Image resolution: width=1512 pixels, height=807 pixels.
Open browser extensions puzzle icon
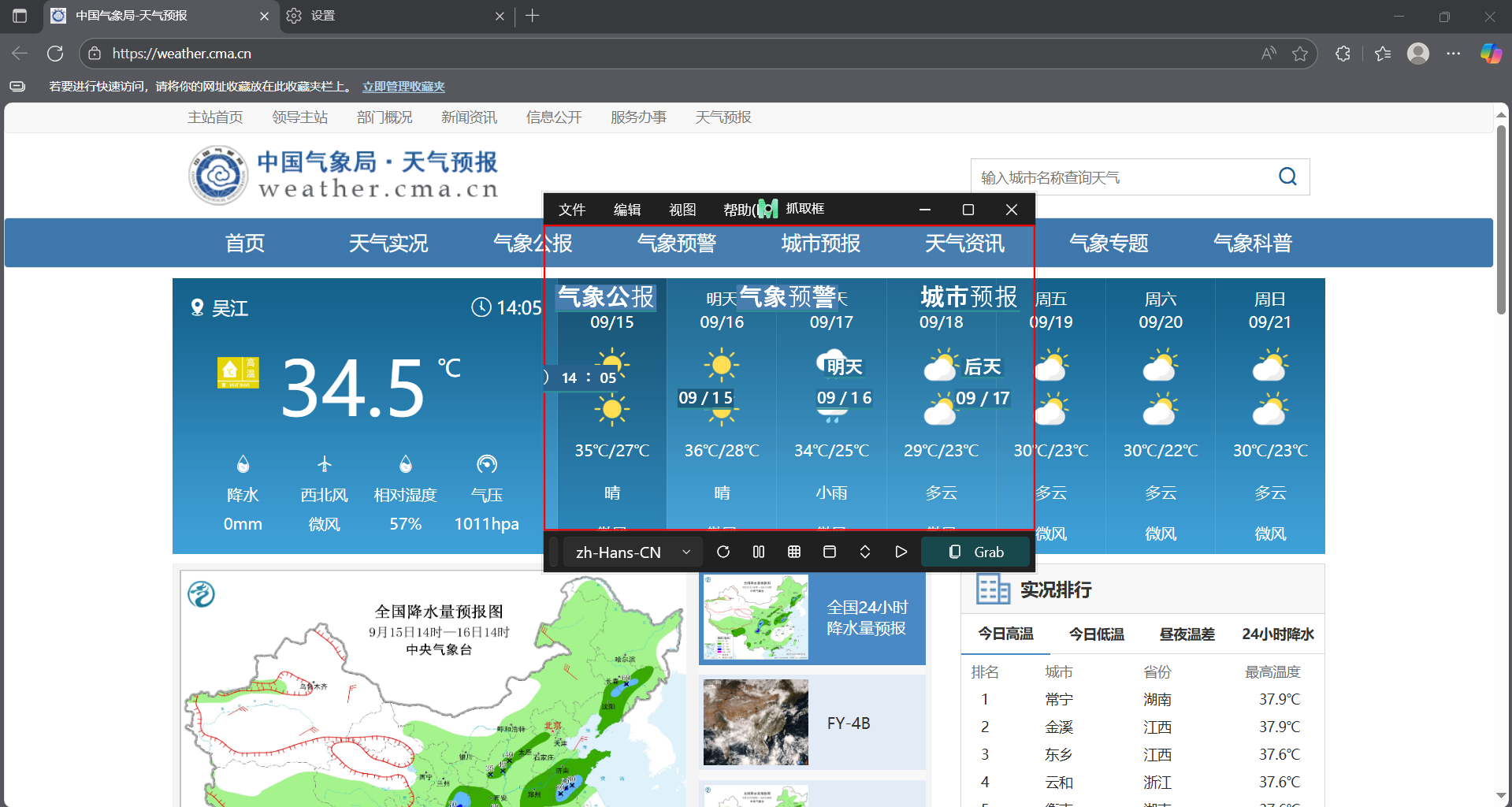pos(1343,54)
